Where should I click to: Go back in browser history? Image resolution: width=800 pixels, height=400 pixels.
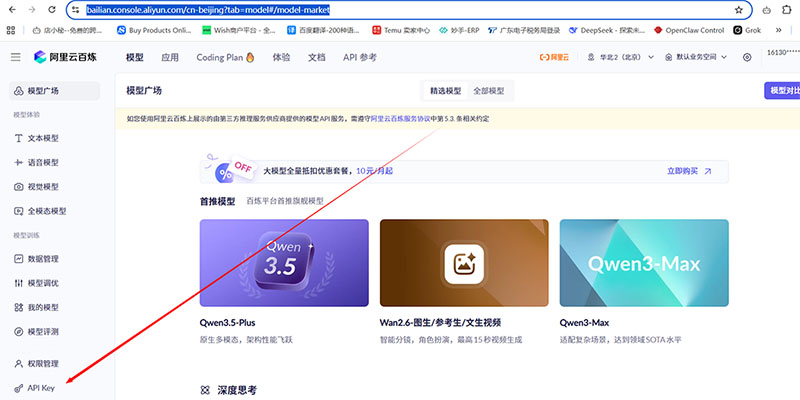pyautogui.click(x=12, y=10)
